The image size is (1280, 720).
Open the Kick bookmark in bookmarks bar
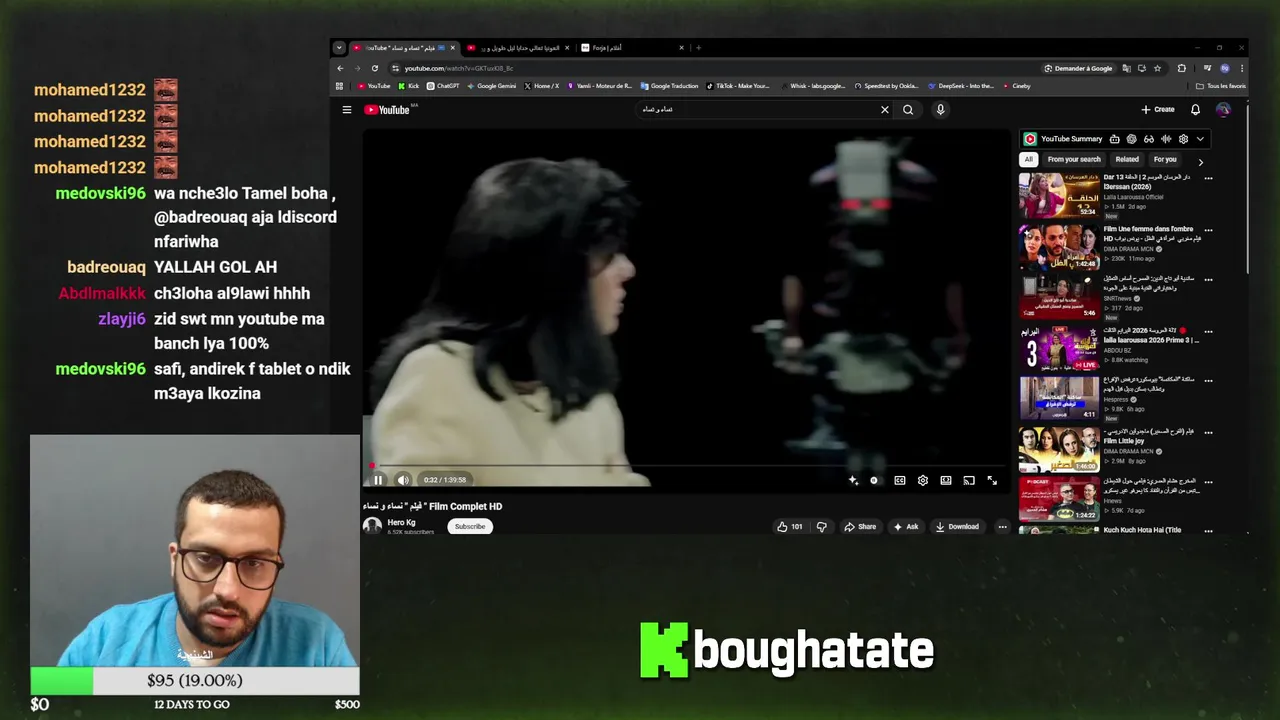tap(409, 86)
